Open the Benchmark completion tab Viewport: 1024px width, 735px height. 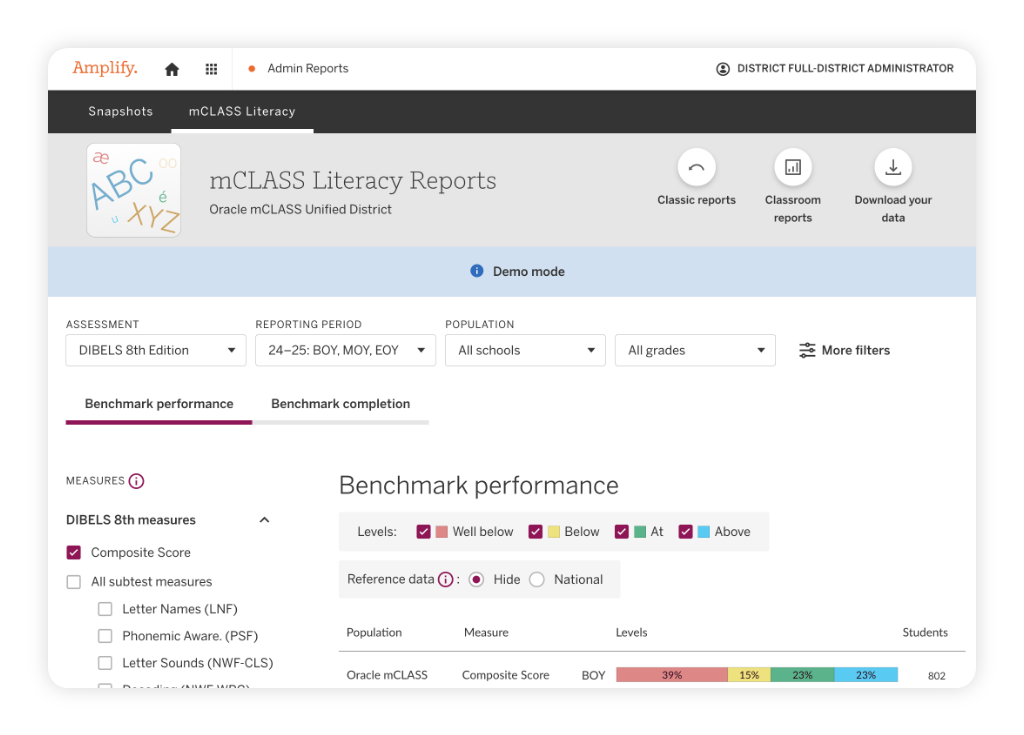(340, 404)
